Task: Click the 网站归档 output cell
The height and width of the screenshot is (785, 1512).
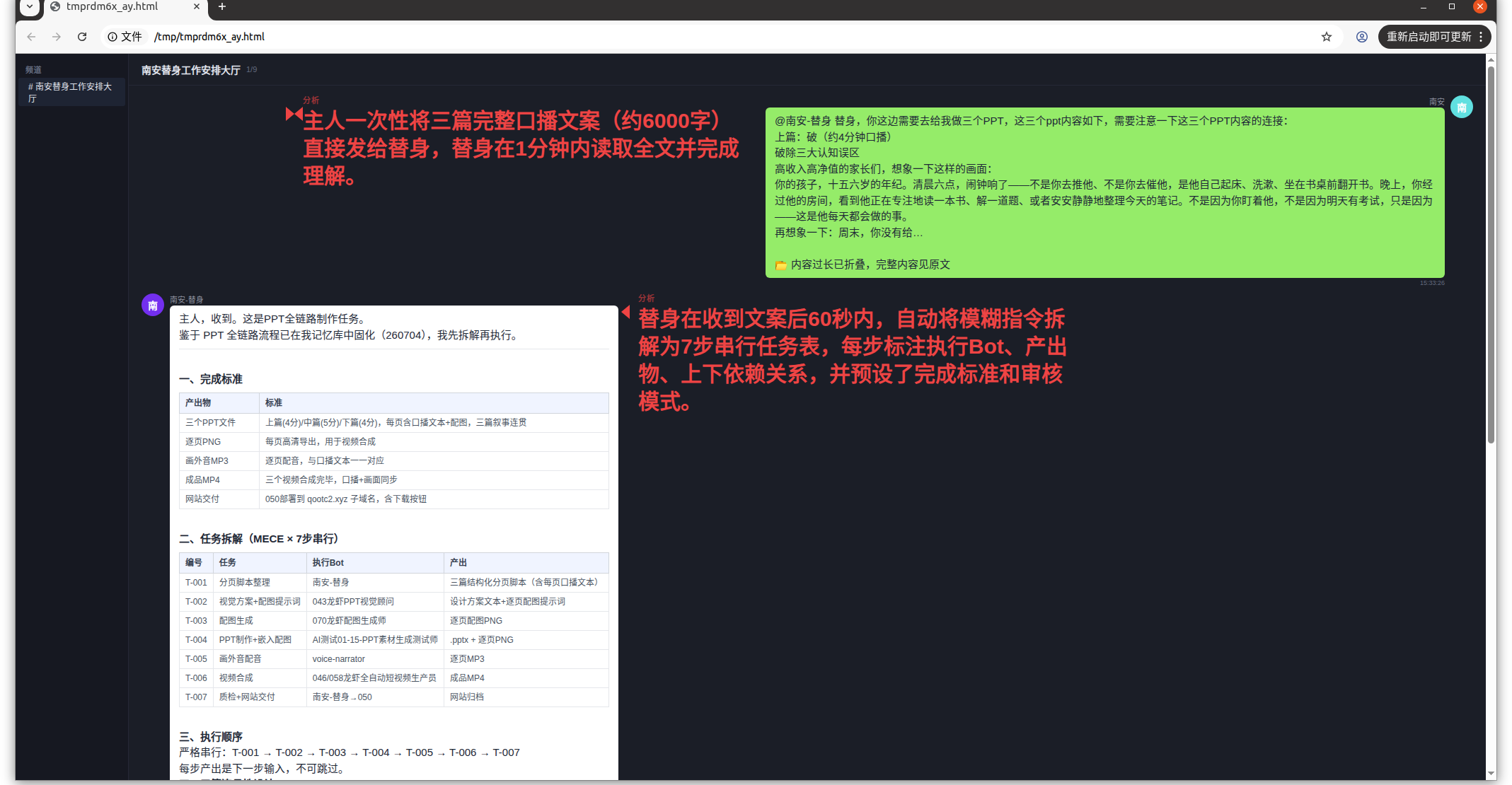Action: coord(526,697)
